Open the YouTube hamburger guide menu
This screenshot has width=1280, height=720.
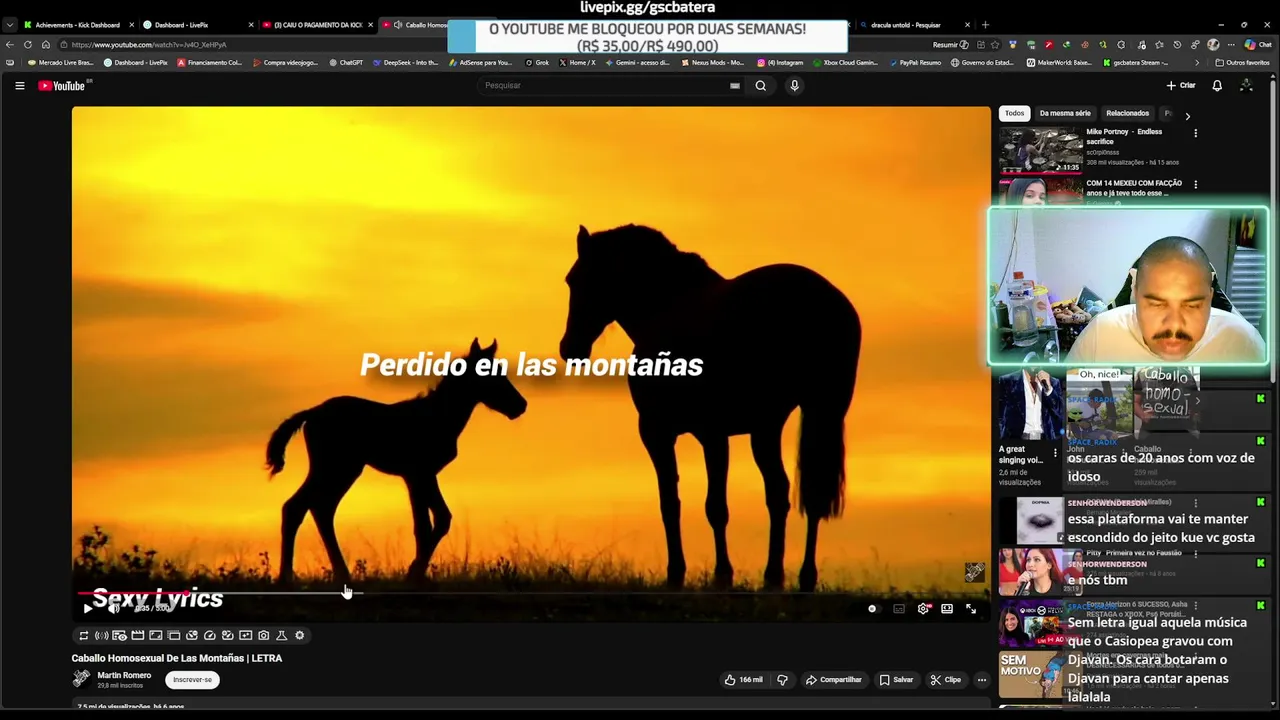(x=19, y=86)
